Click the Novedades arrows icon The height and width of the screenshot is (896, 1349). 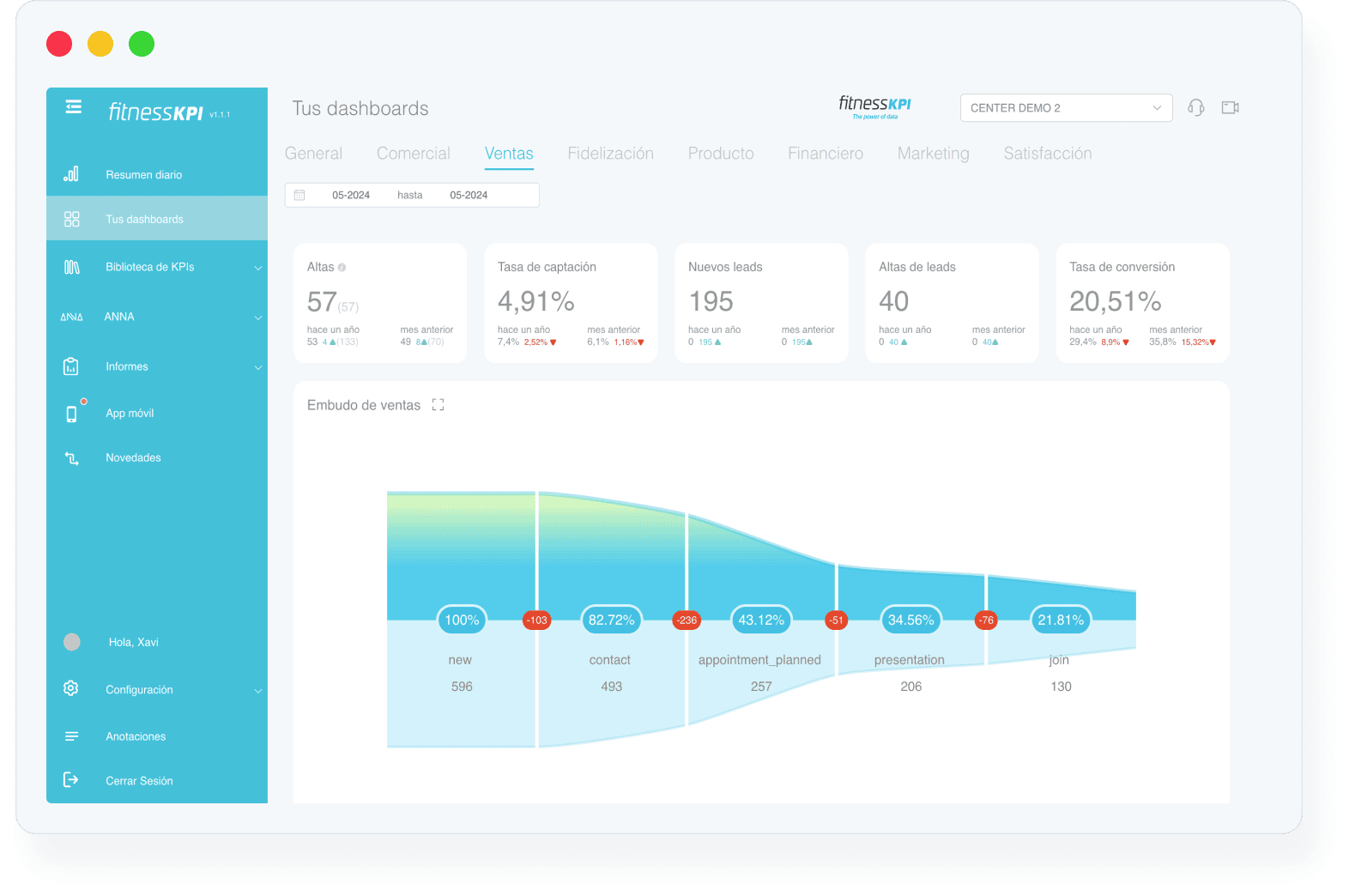[x=71, y=458]
